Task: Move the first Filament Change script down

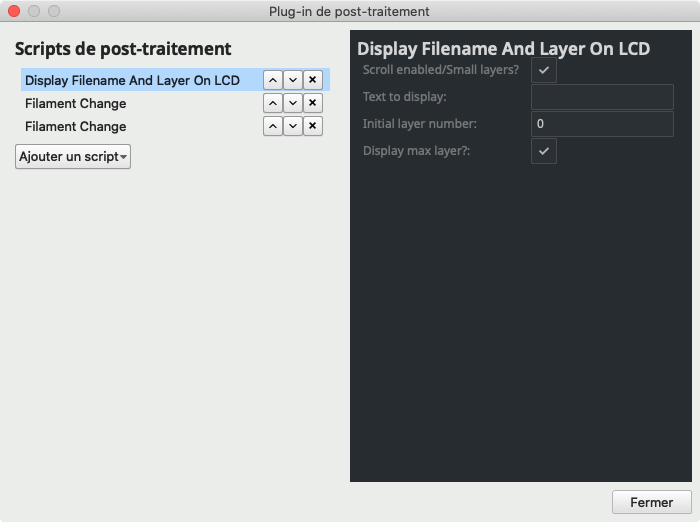Action: 292,103
